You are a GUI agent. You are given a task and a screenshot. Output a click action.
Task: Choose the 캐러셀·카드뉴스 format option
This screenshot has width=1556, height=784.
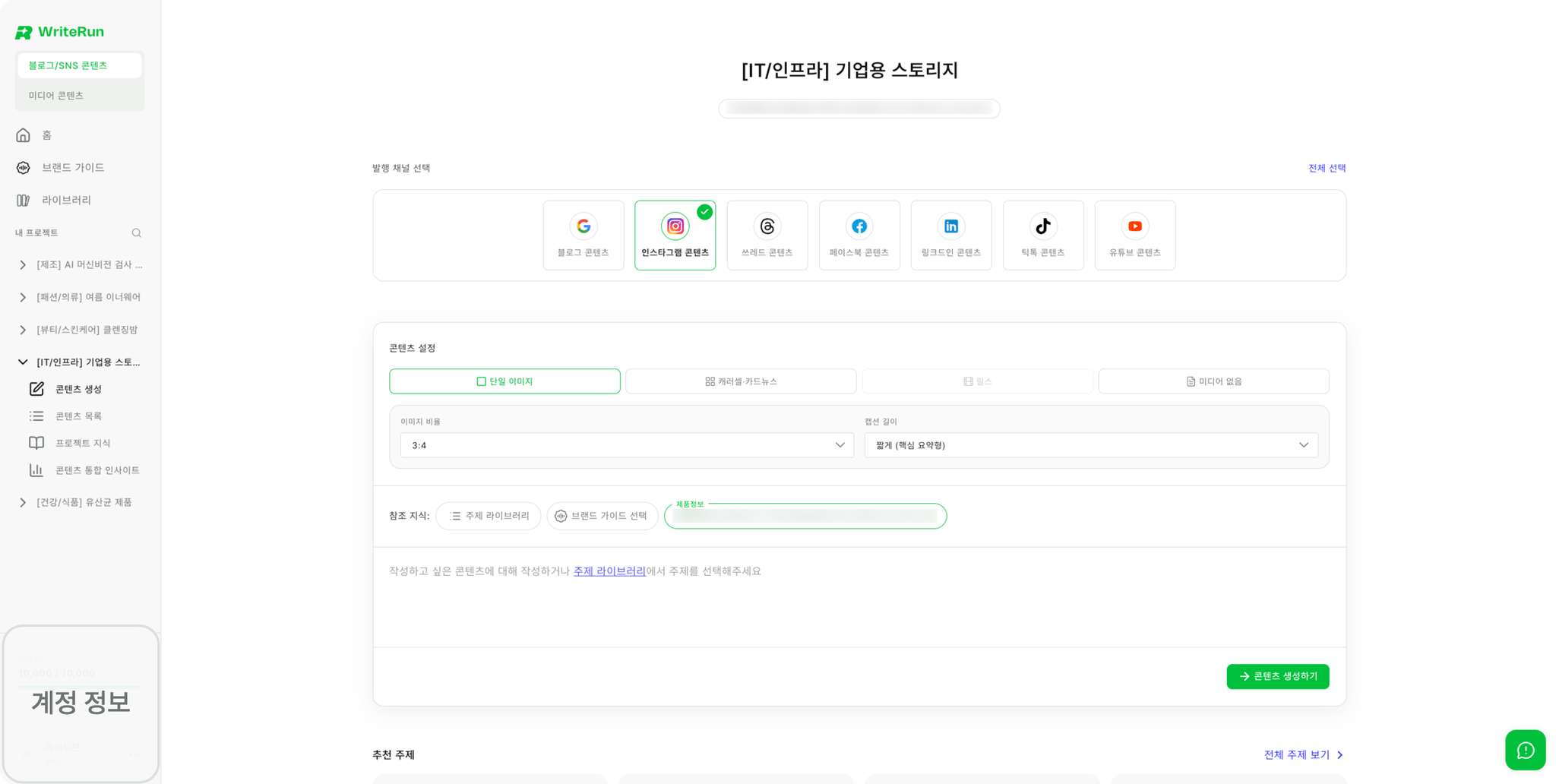(741, 381)
